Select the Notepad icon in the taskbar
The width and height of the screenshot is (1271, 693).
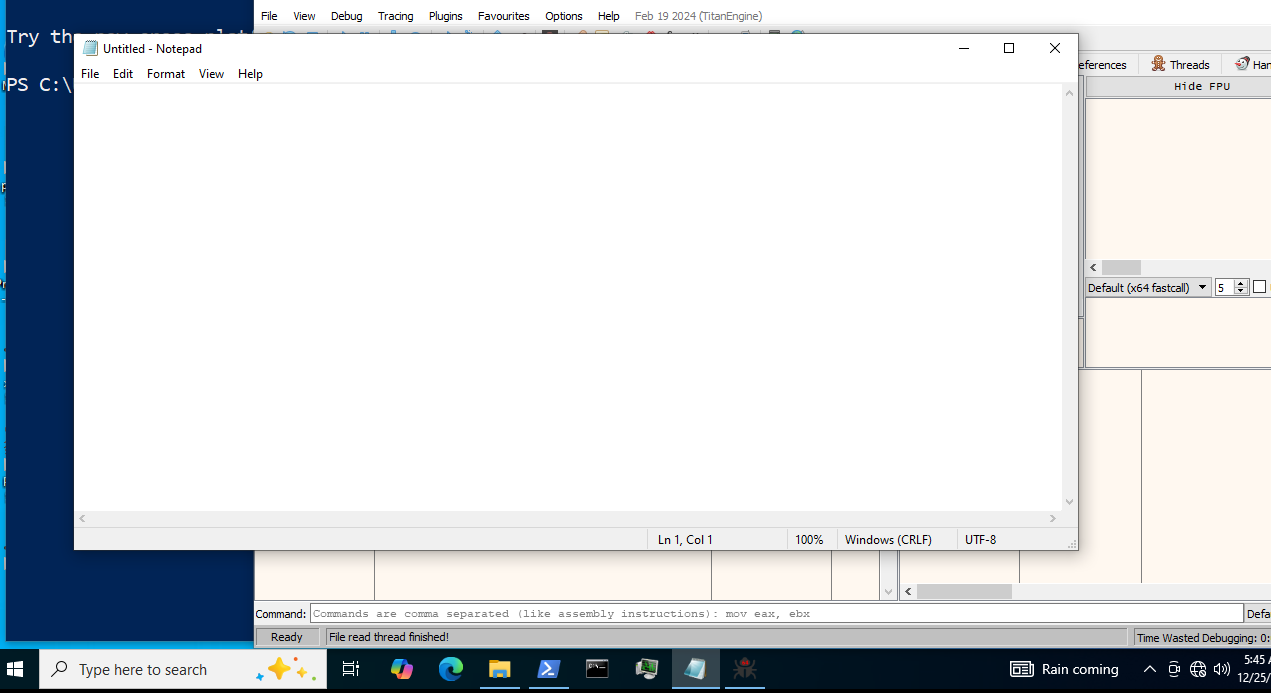click(x=695, y=669)
